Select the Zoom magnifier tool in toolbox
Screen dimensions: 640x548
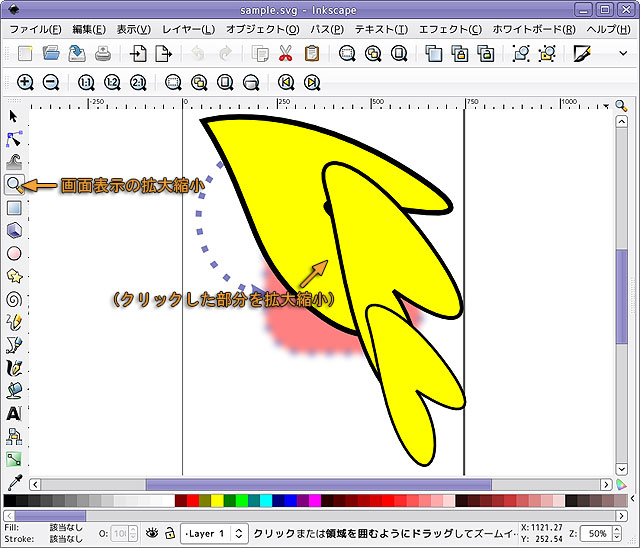click(x=14, y=185)
